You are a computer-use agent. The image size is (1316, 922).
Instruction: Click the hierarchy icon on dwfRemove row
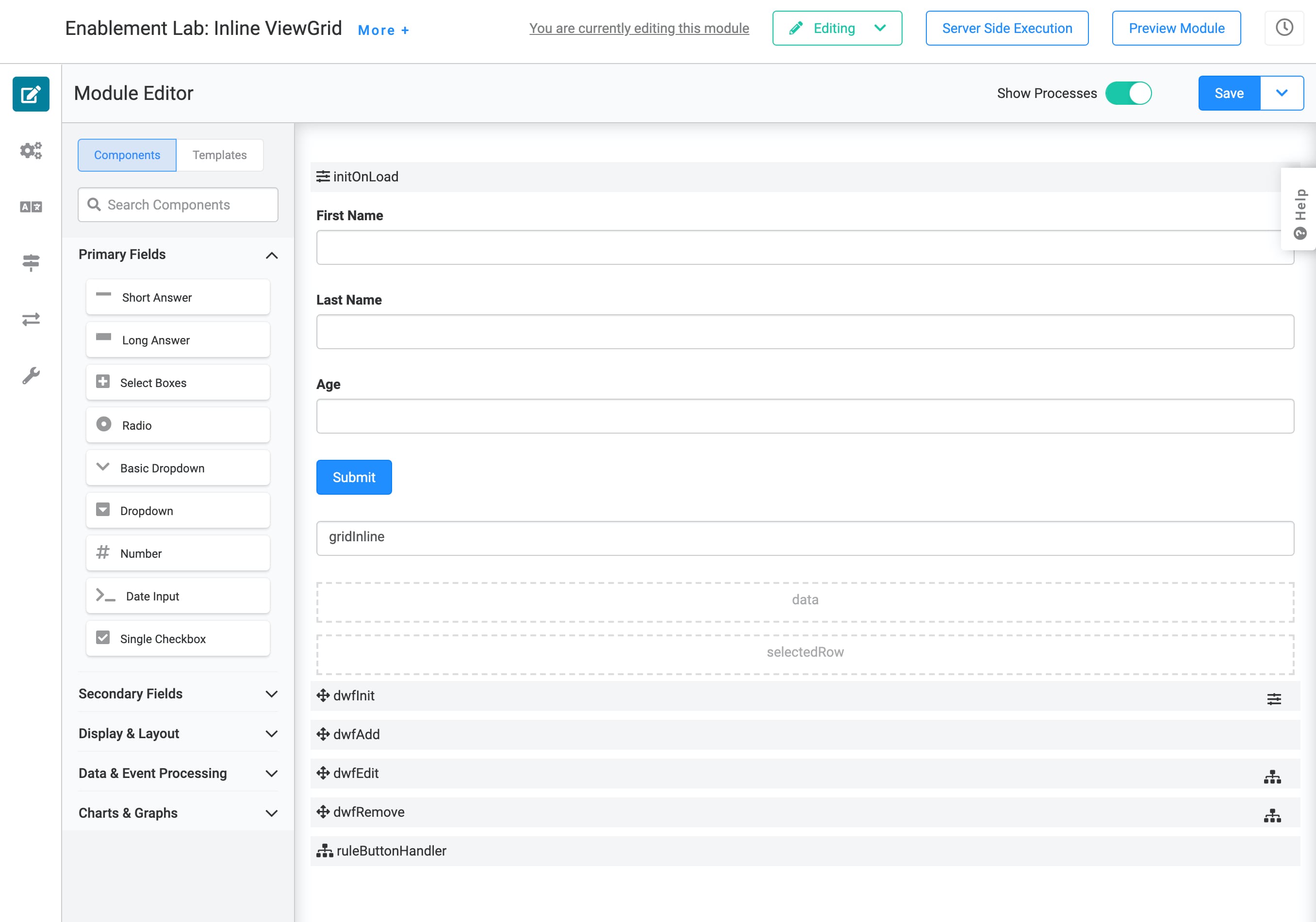(x=1272, y=815)
